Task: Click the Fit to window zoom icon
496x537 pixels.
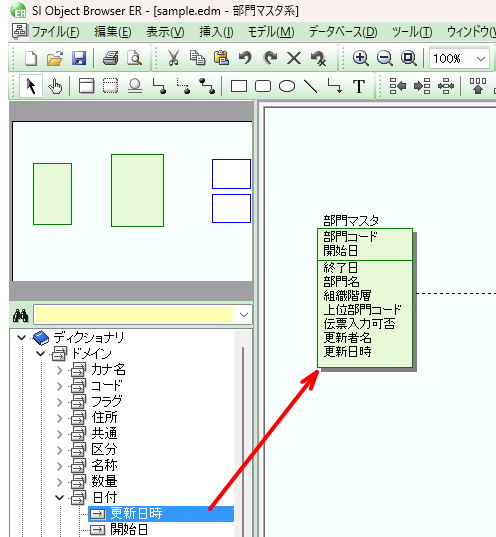Action: pyautogui.click(x=409, y=58)
